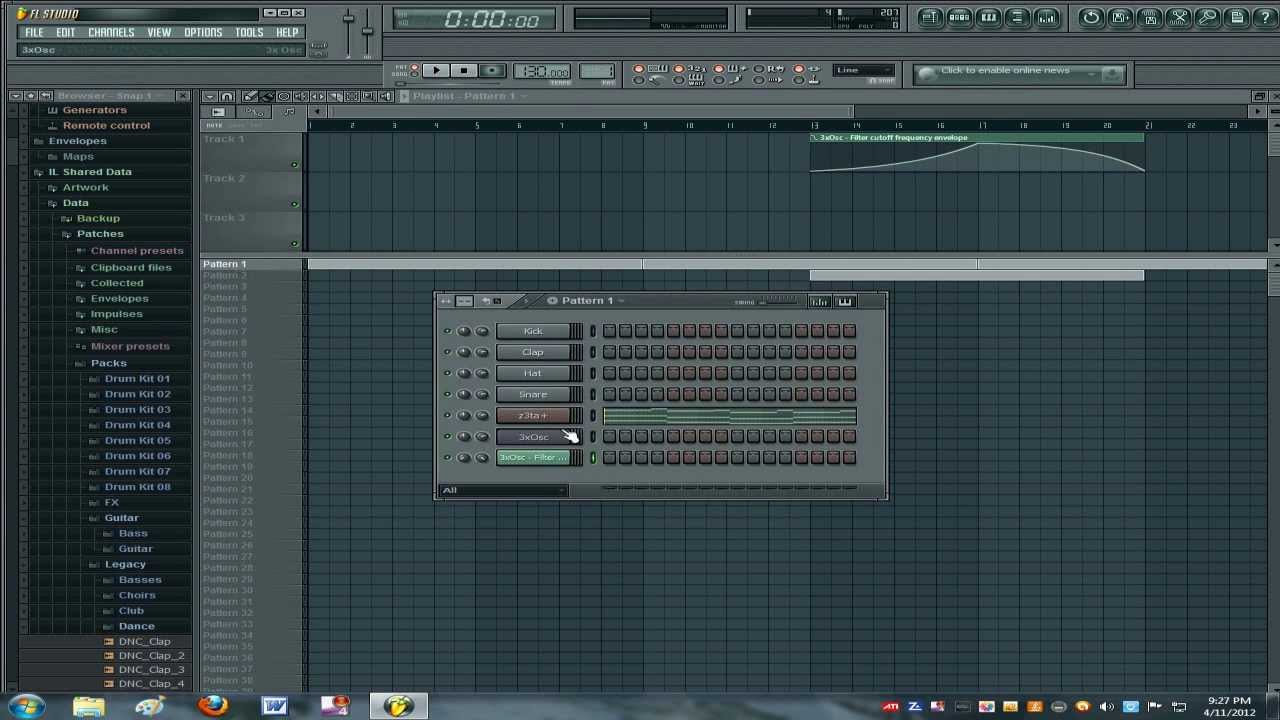Click the 3xOsc Filter cutoff automation clip
The height and width of the screenshot is (720, 1280).
(977, 153)
